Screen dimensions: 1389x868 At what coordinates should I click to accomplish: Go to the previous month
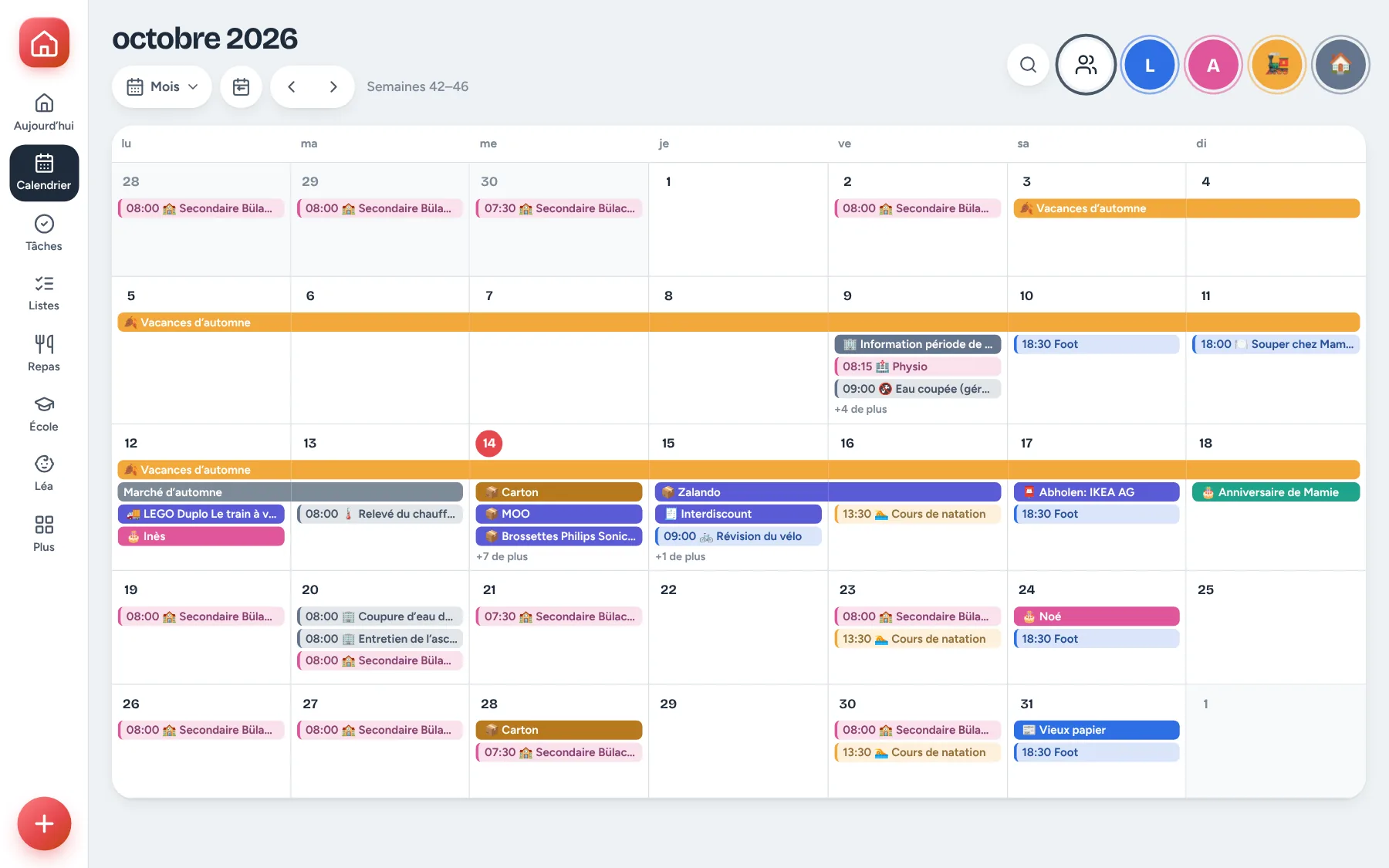tap(292, 86)
